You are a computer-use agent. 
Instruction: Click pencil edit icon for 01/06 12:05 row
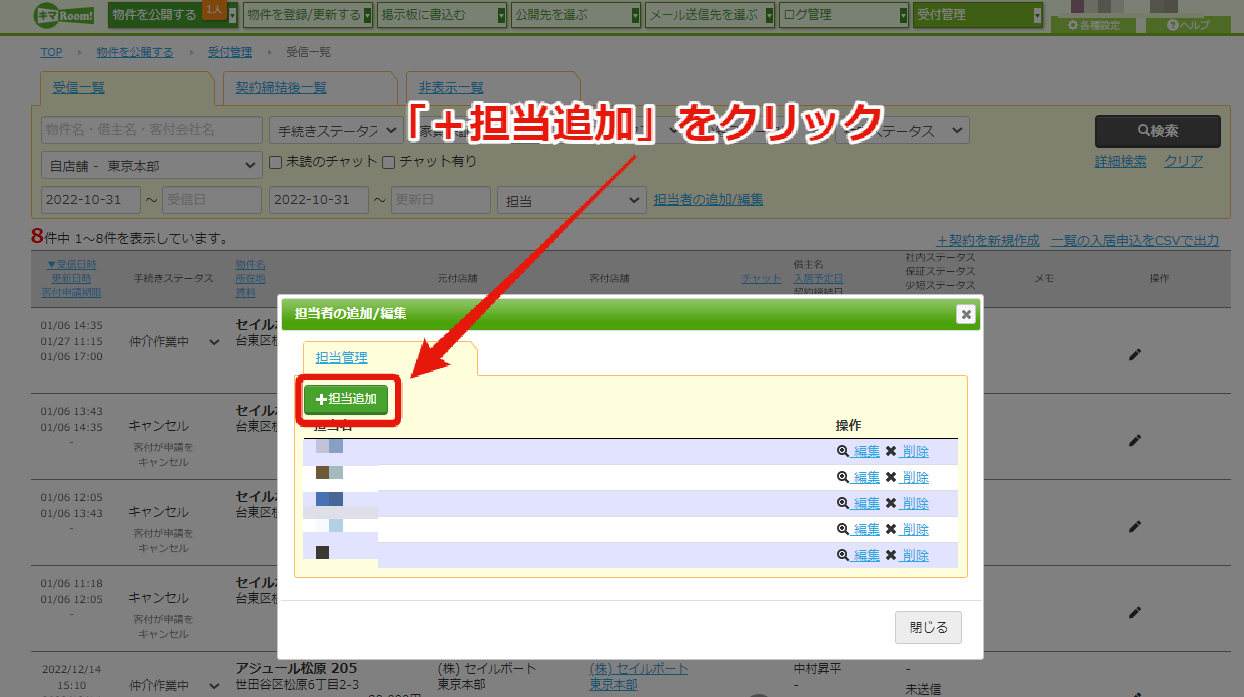click(x=1135, y=526)
